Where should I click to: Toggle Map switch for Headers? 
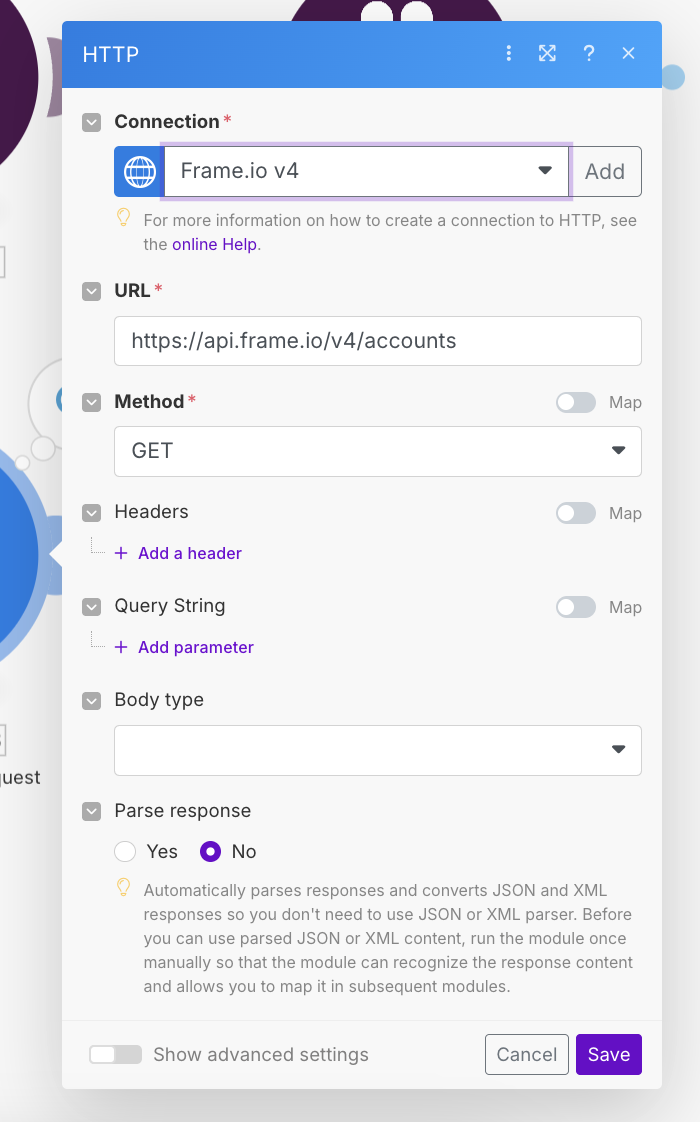tap(576, 514)
